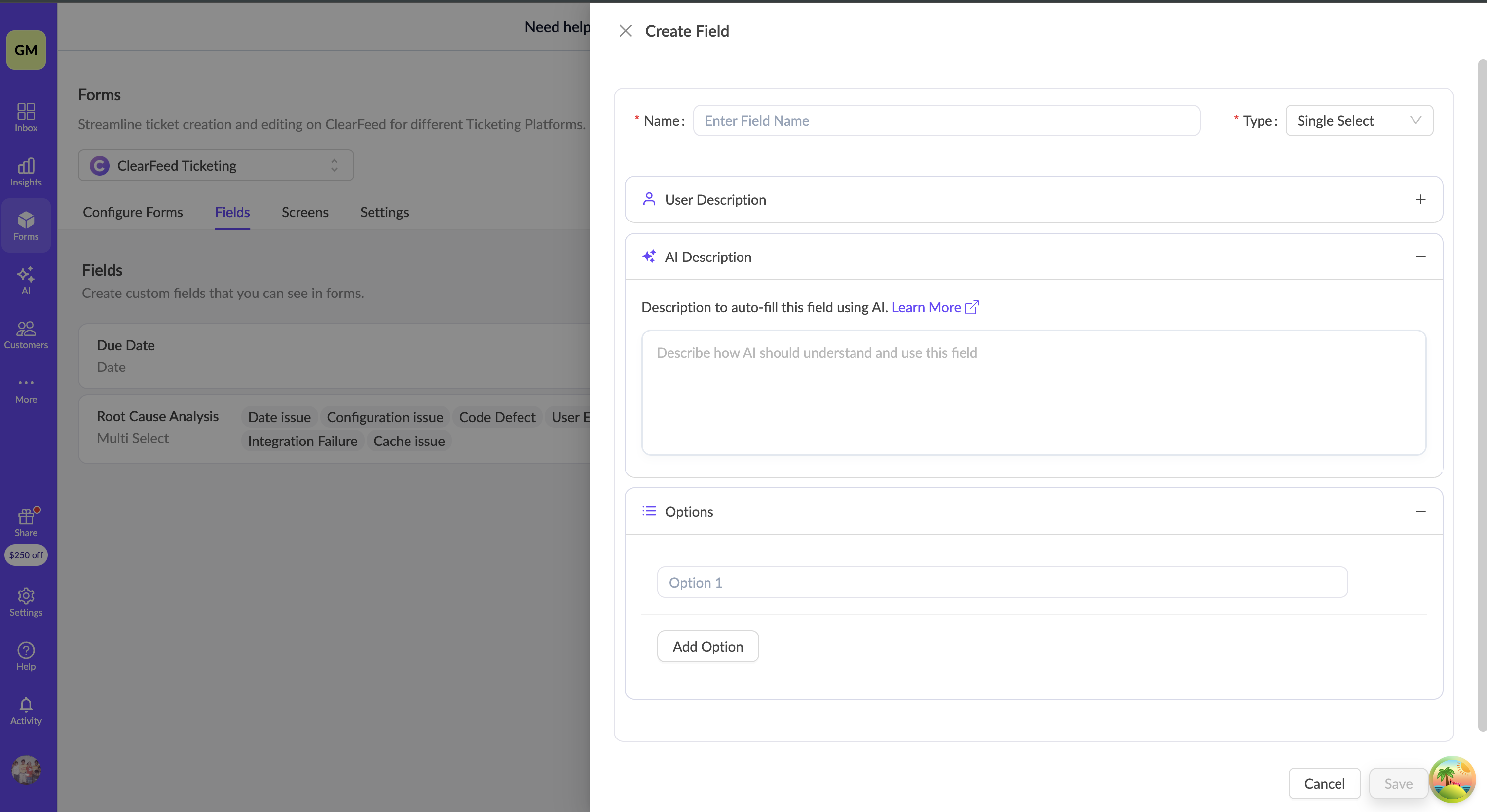Click the Add Option button
1487x812 pixels.
707,646
